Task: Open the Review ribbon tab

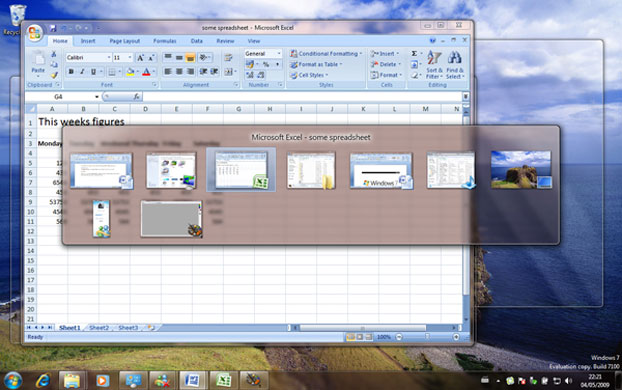Action: click(225, 41)
